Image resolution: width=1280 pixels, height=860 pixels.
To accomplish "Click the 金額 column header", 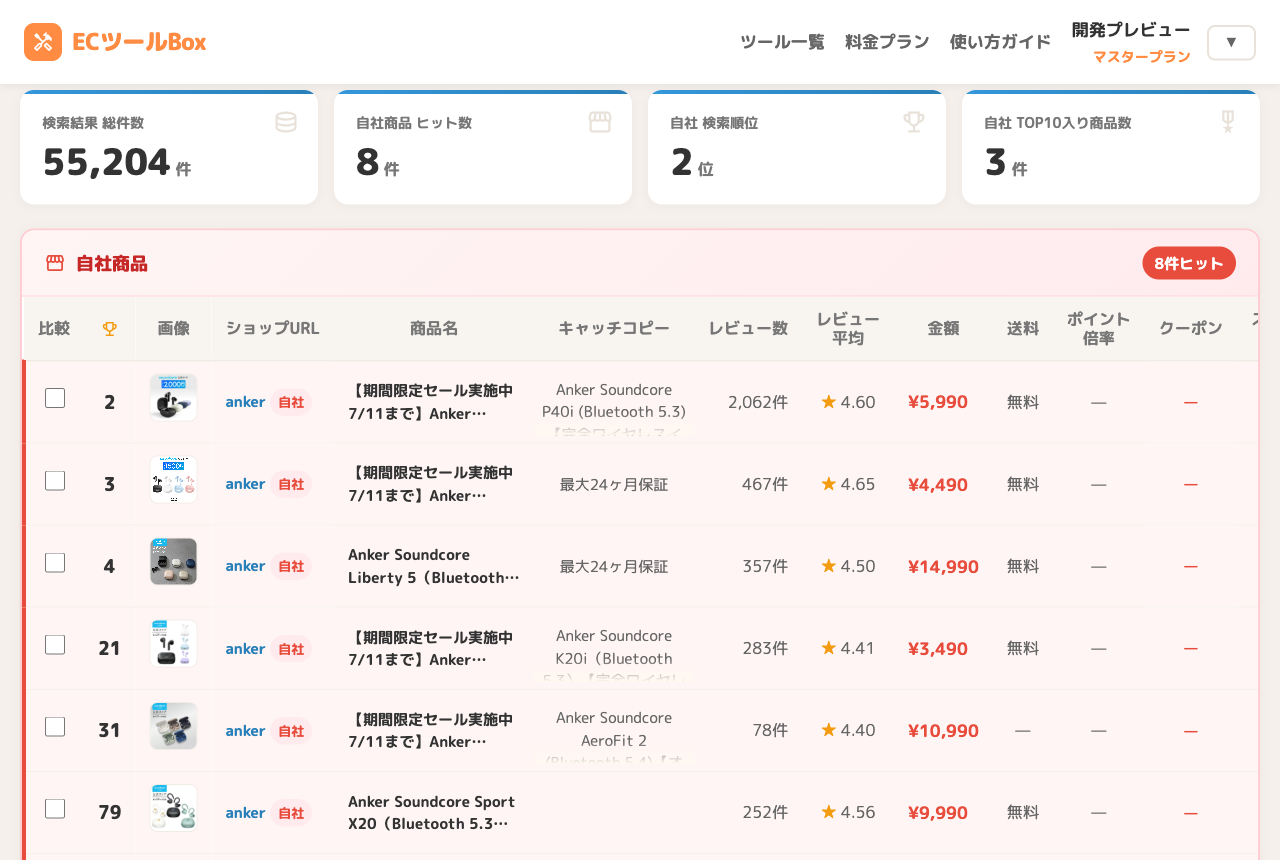I will coord(943,328).
